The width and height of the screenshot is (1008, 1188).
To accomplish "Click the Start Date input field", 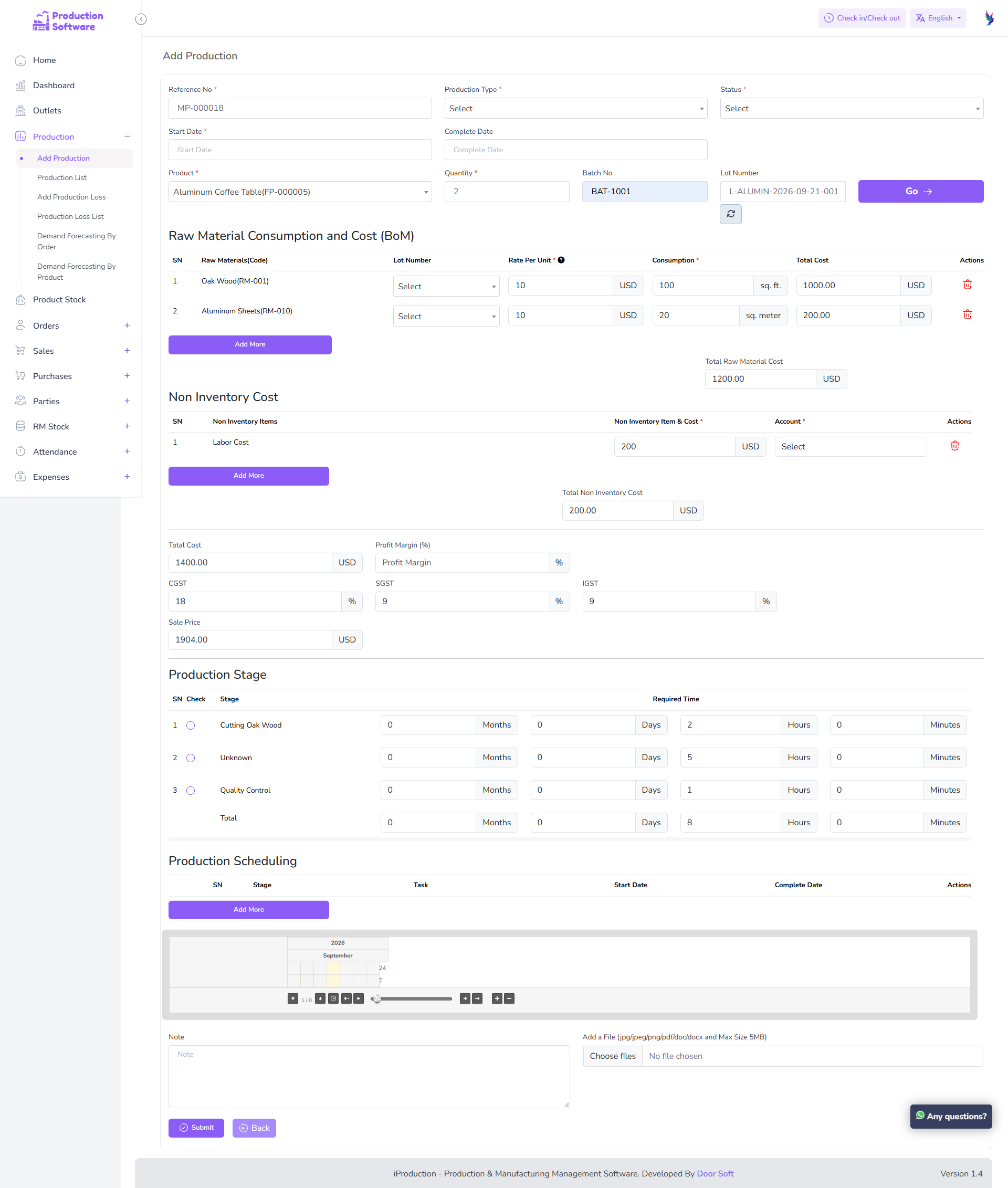I will pos(300,150).
